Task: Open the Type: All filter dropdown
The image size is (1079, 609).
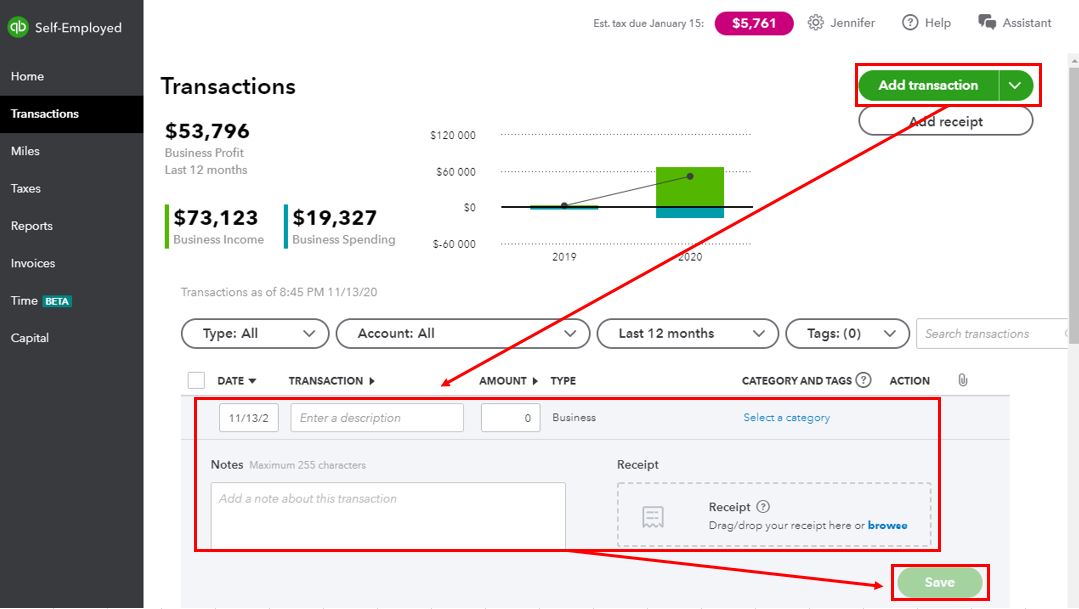Action: pos(255,334)
